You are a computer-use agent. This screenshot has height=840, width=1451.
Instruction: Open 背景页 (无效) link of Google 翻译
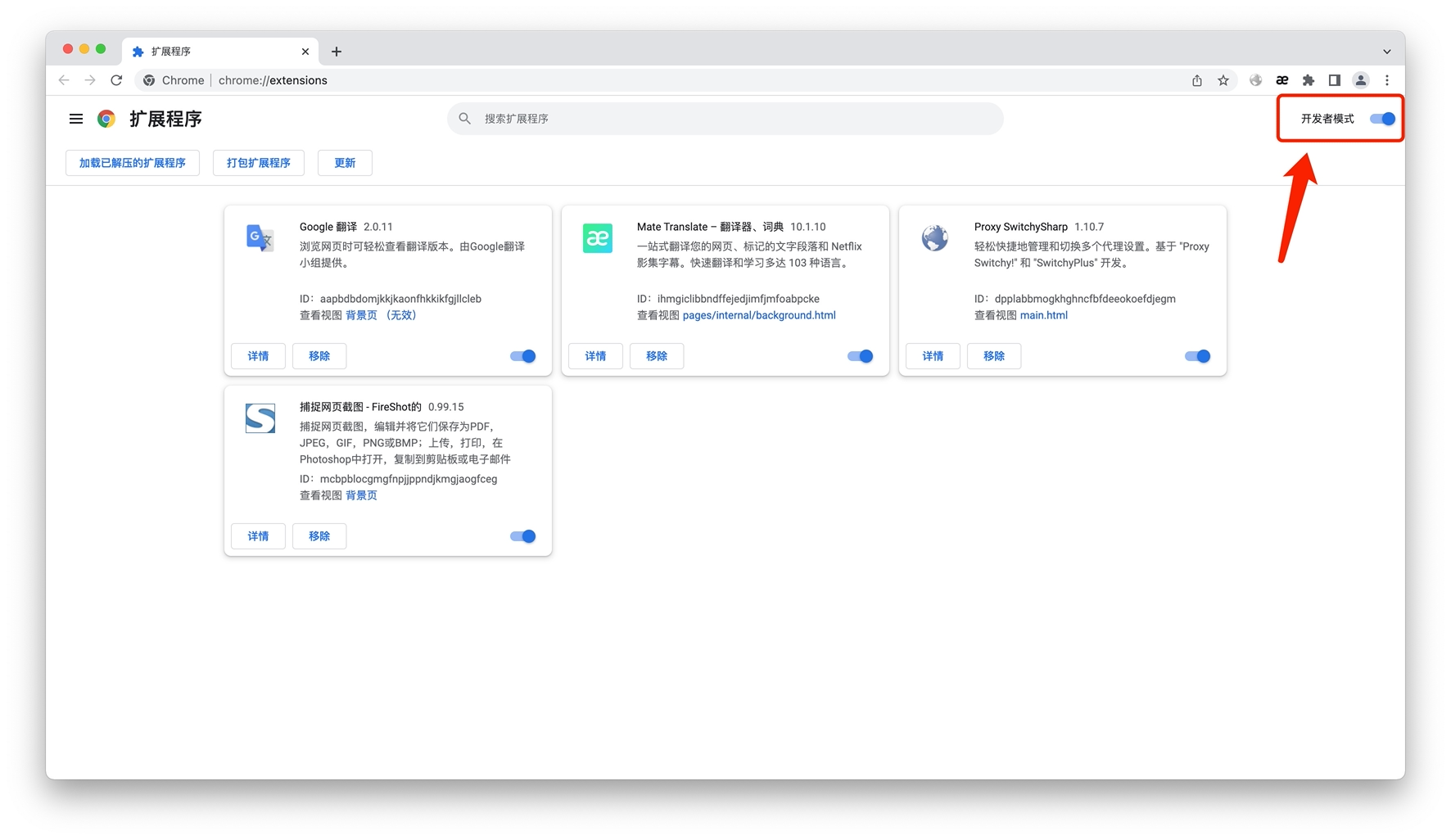381,315
